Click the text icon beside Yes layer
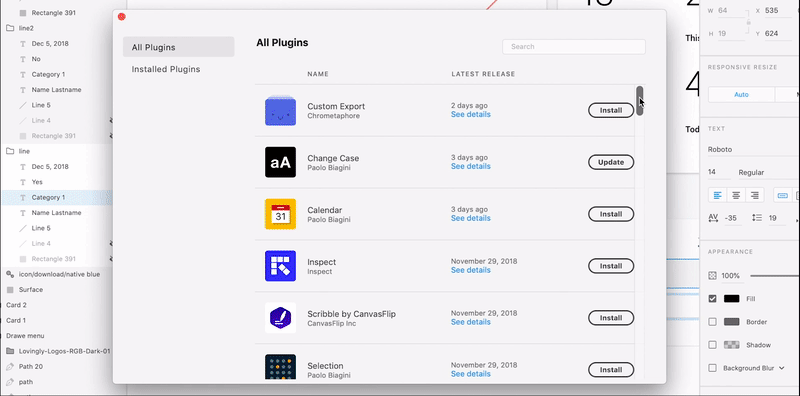 (x=22, y=182)
